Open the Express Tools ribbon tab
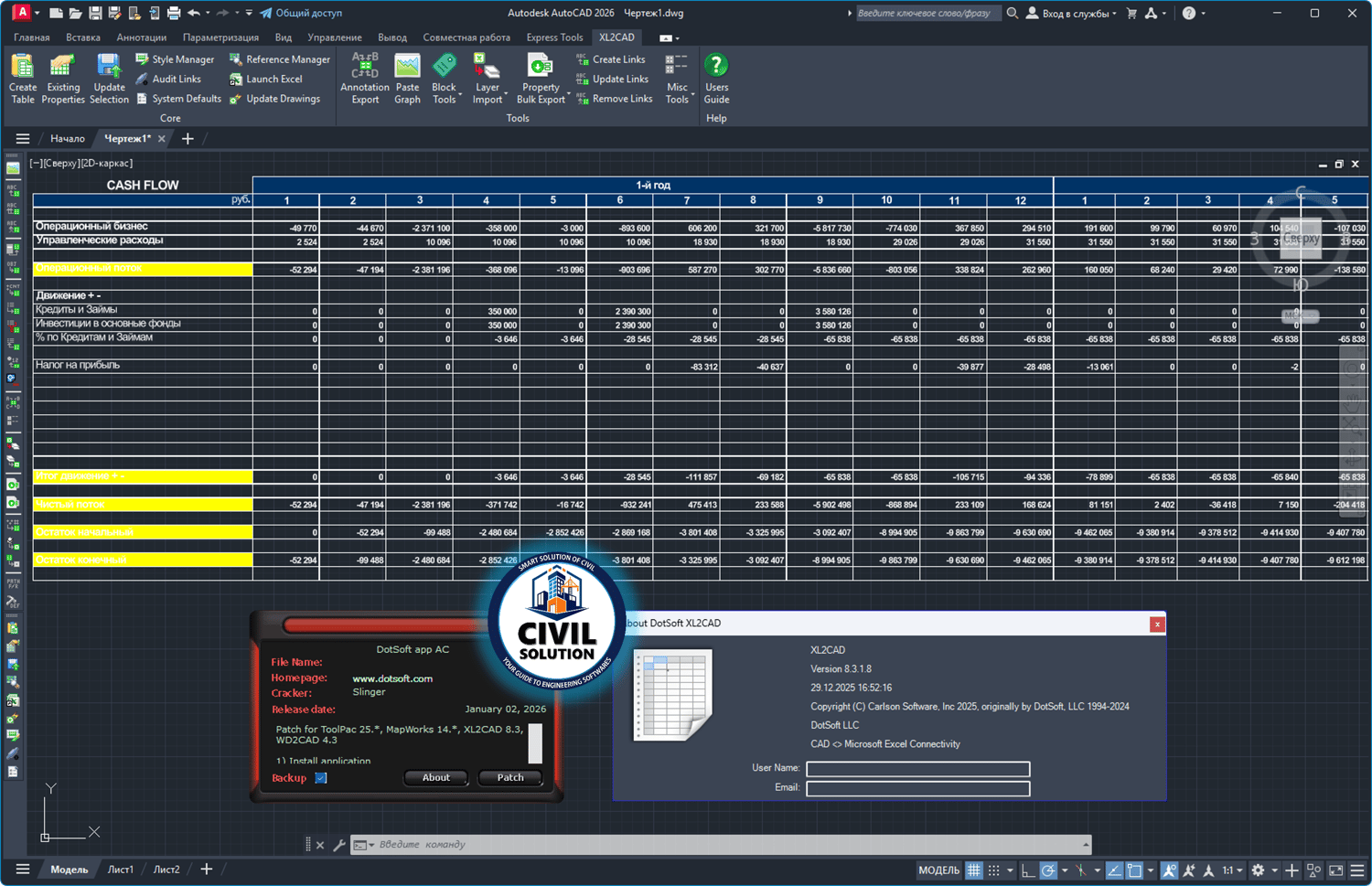The height and width of the screenshot is (886, 1372). coord(554,37)
